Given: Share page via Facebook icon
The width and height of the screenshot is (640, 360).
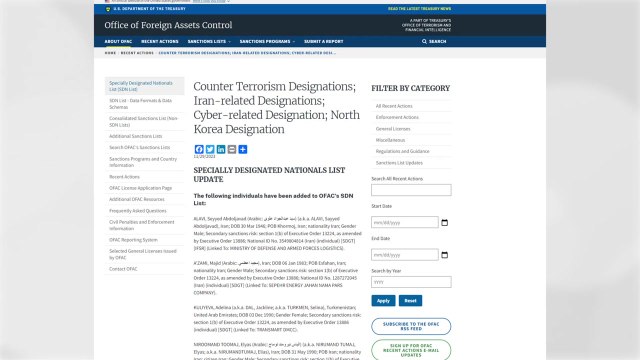Looking at the screenshot, I should (x=199, y=149).
